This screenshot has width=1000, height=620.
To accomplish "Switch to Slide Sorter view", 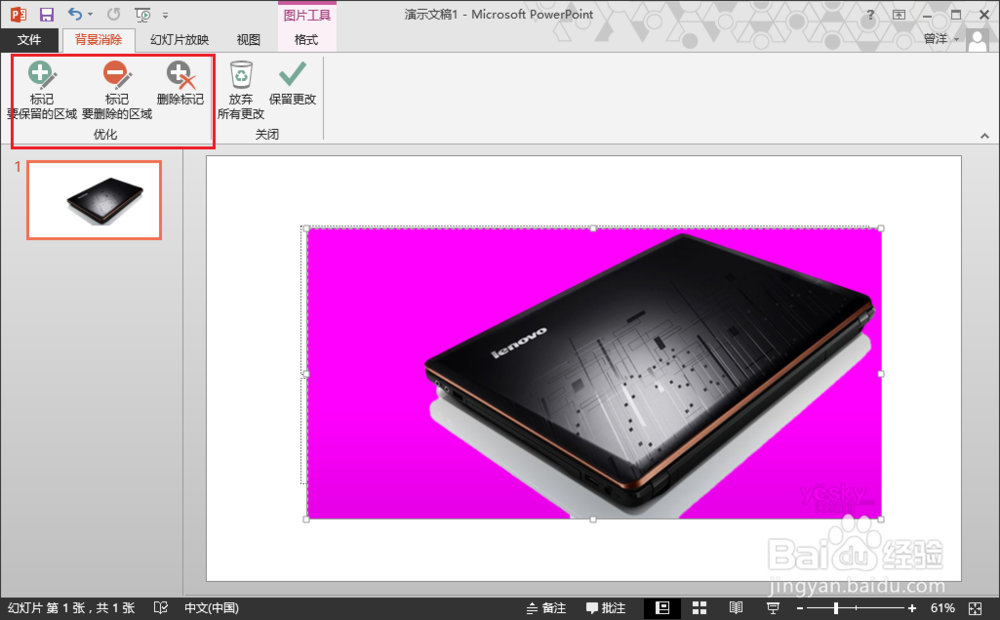I will click(x=700, y=608).
